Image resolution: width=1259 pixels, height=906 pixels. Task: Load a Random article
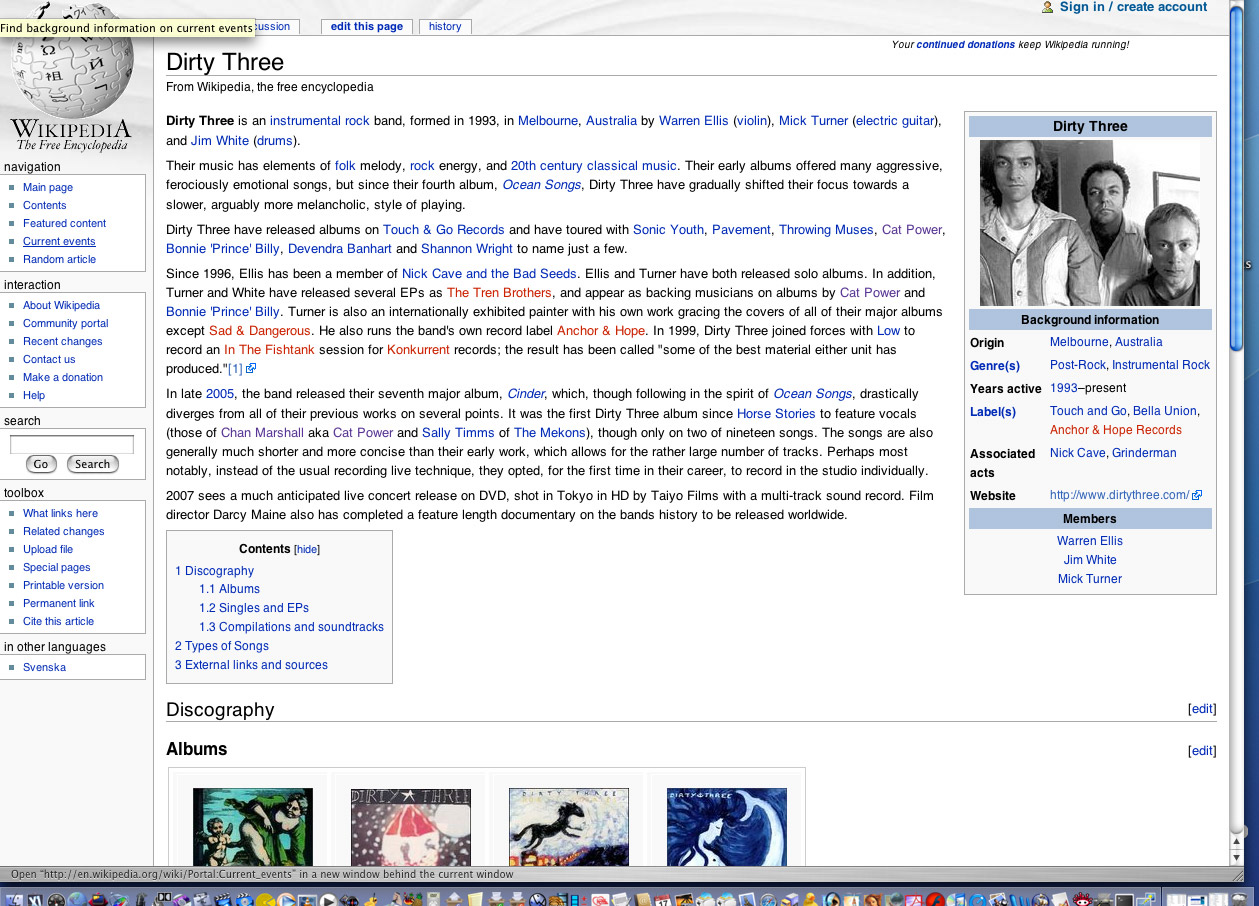(60, 259)
